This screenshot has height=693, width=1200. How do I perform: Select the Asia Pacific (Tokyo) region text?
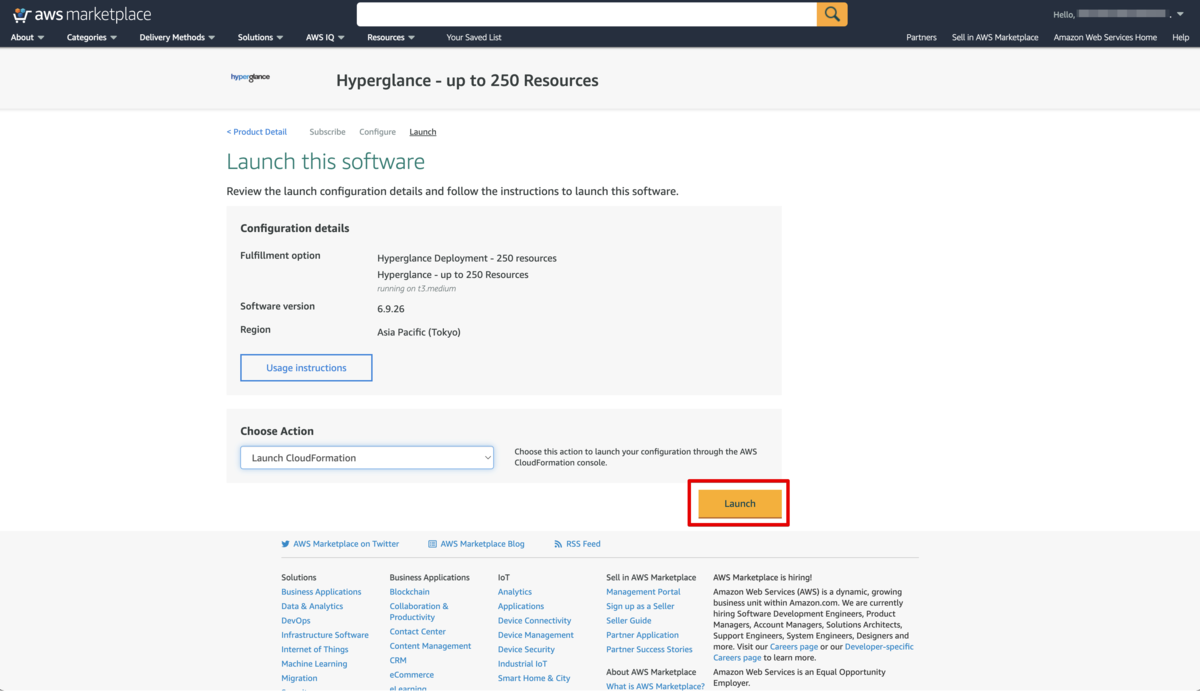pyautogui.click(x=419, y=332)
